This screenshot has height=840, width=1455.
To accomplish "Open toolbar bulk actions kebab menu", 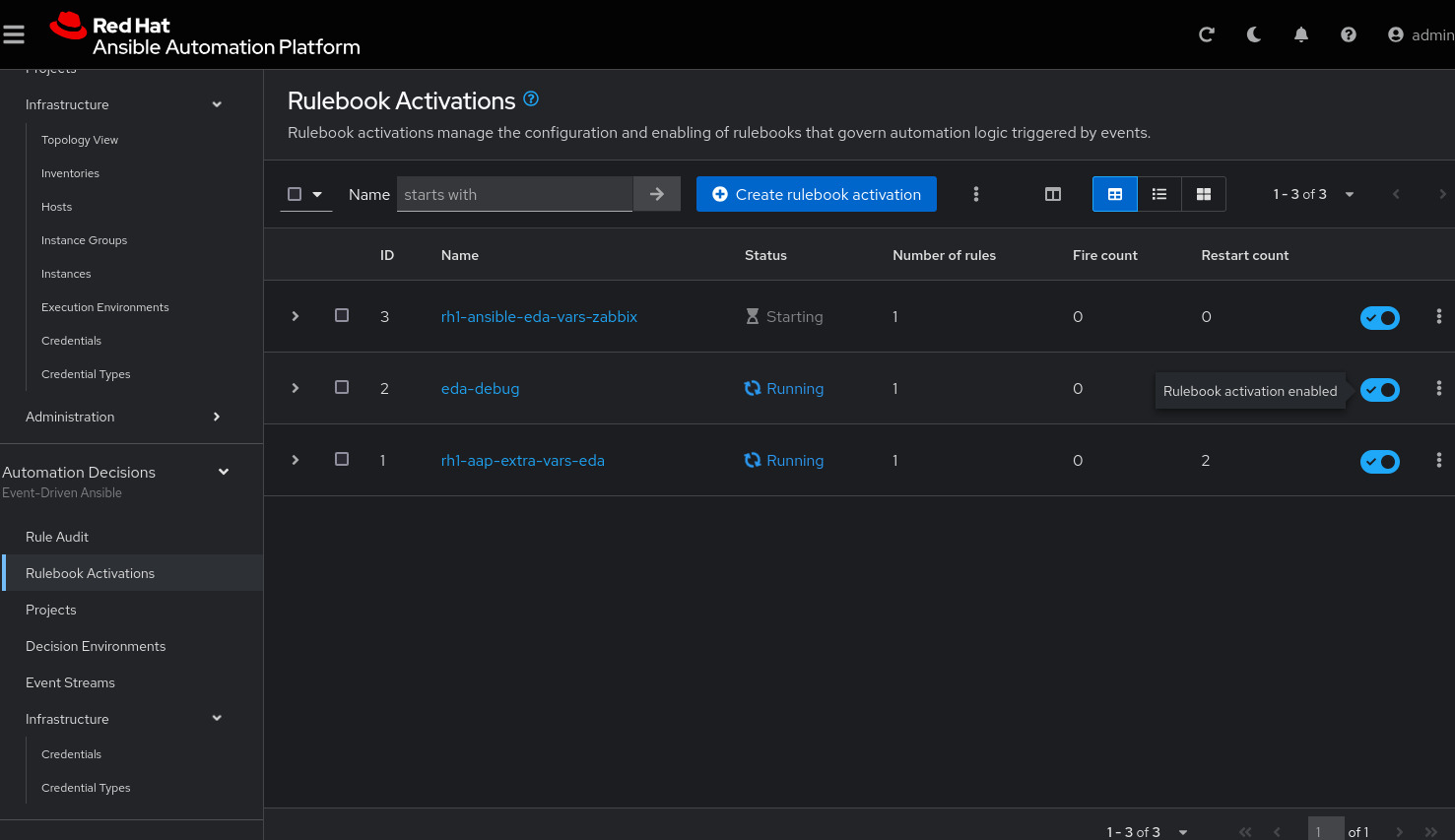I will click(x=976, y=194).
